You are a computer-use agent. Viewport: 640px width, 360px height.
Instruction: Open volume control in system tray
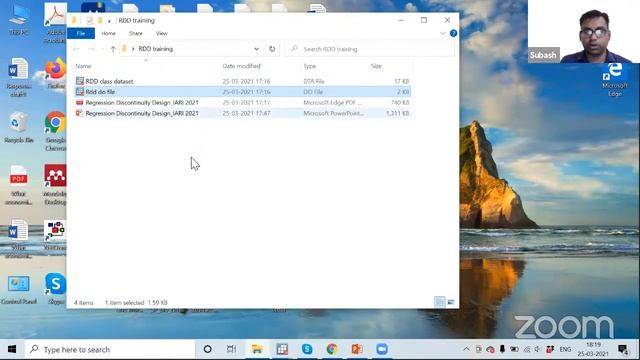538,349
